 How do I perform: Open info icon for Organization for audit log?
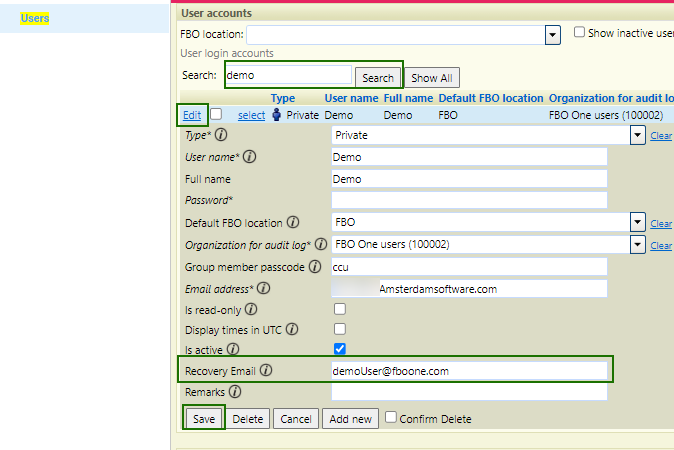(x=321, y=245)
